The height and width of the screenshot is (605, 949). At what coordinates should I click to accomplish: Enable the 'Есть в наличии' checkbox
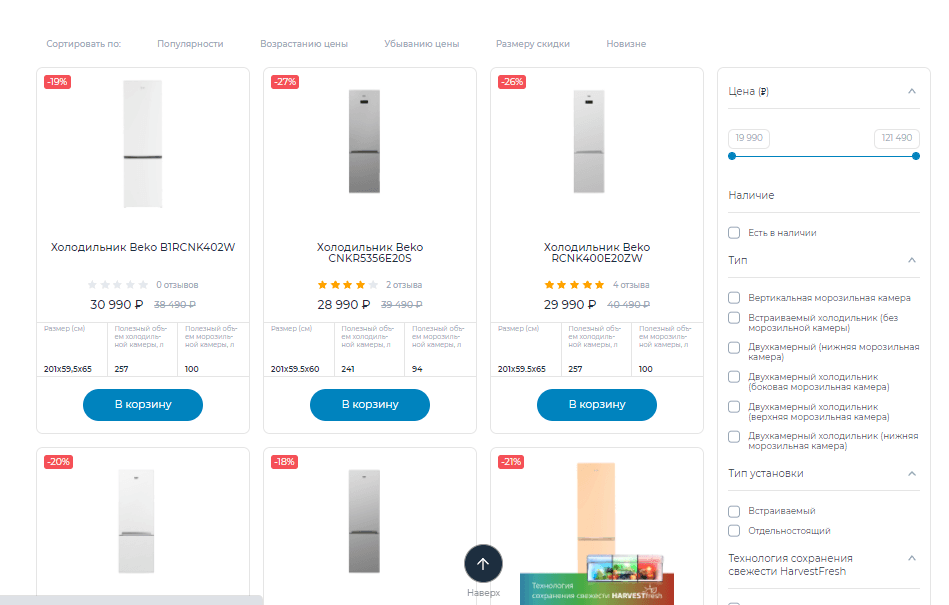pos(735,233)
